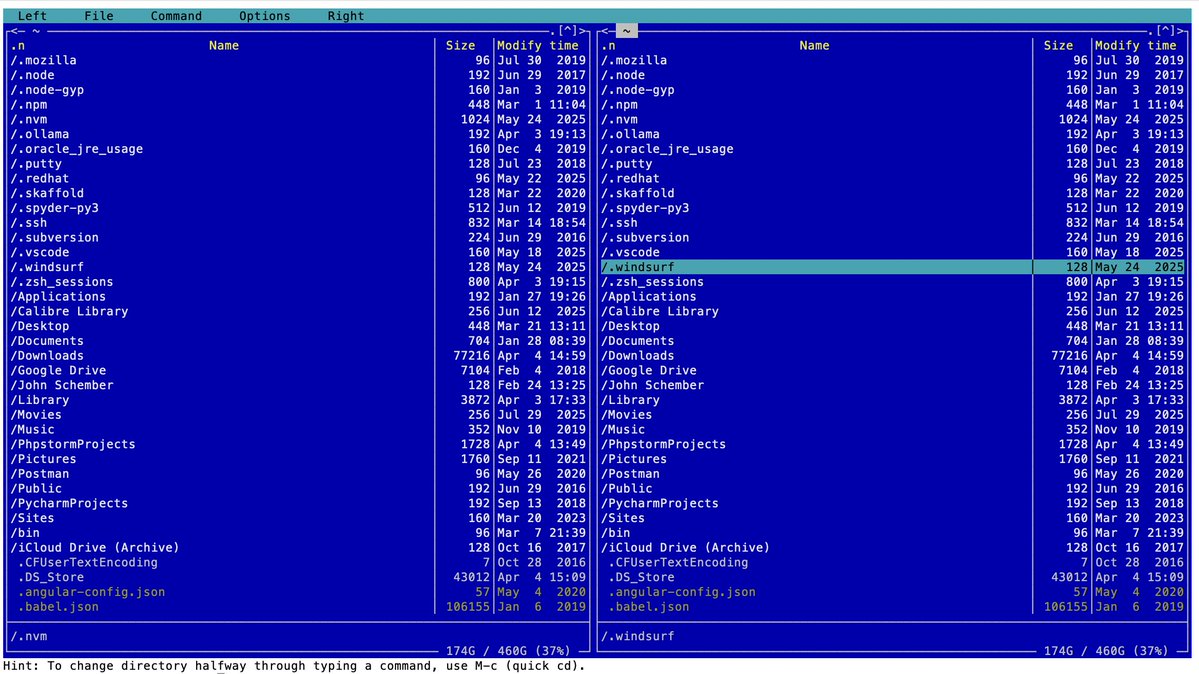
Task: Select /Downloads in the right panel
Action: (892, 356)
